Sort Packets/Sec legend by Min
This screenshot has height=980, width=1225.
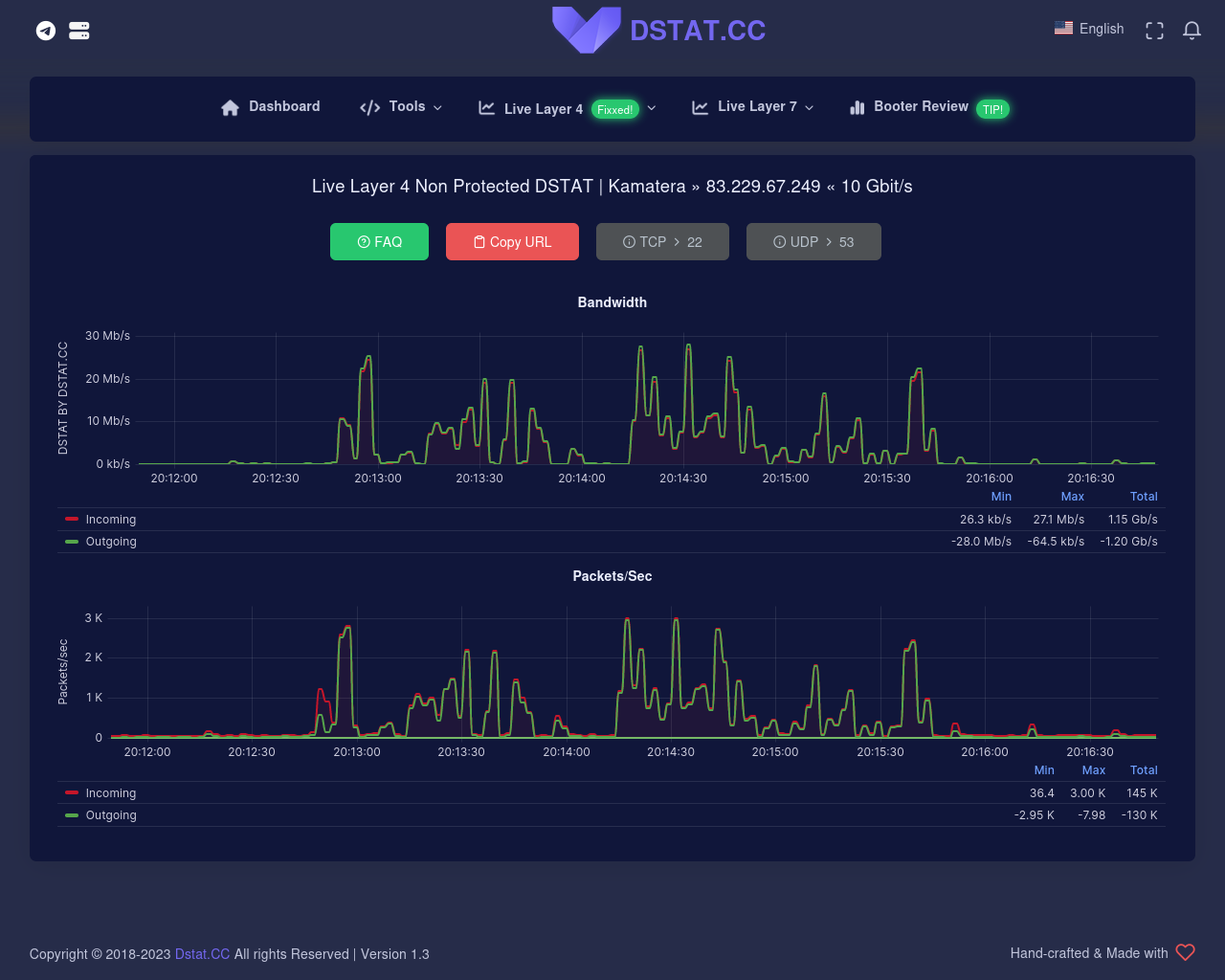[x=1044, y=770]
